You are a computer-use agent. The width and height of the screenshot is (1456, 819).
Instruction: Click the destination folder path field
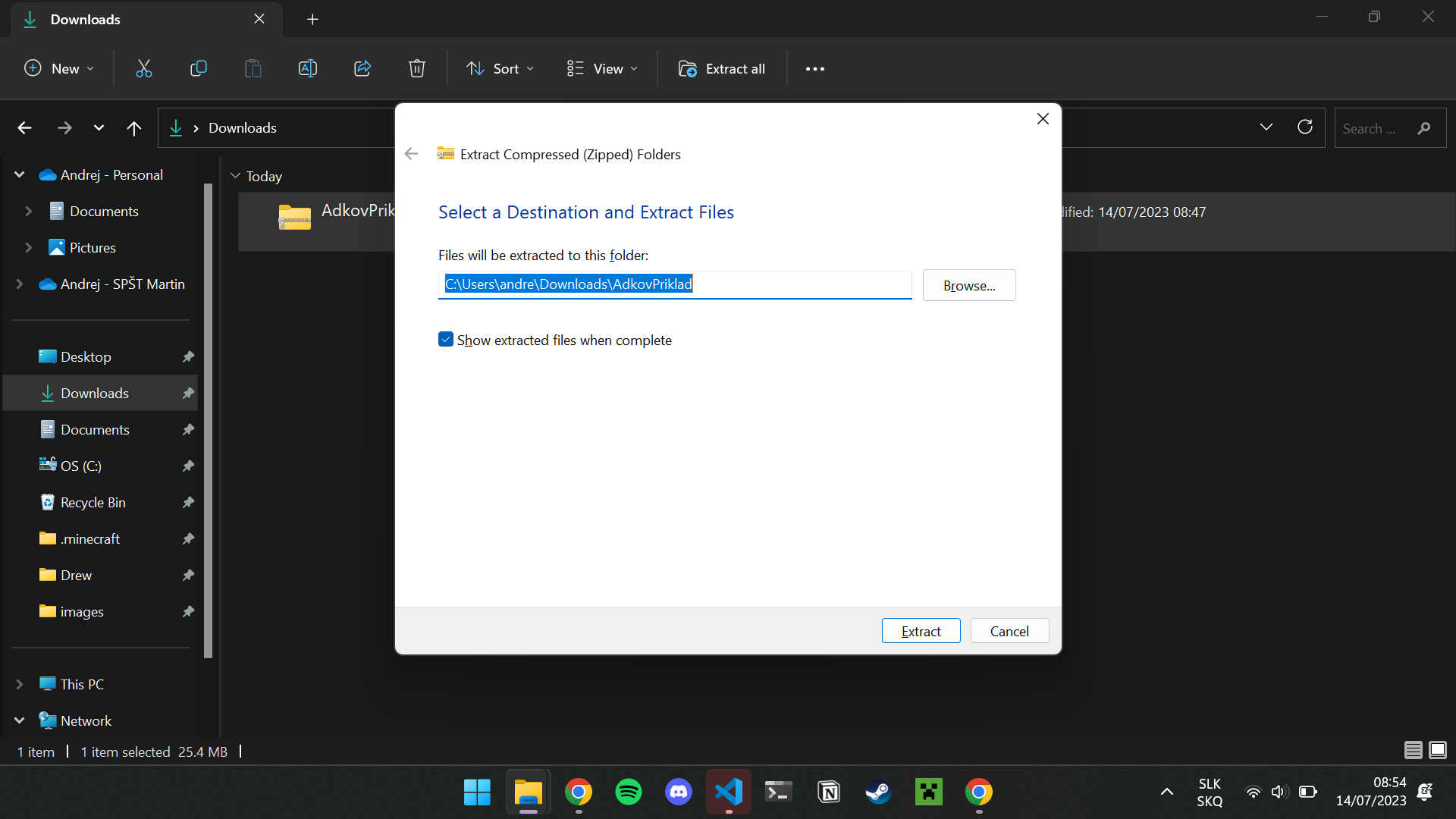[675, 284]
